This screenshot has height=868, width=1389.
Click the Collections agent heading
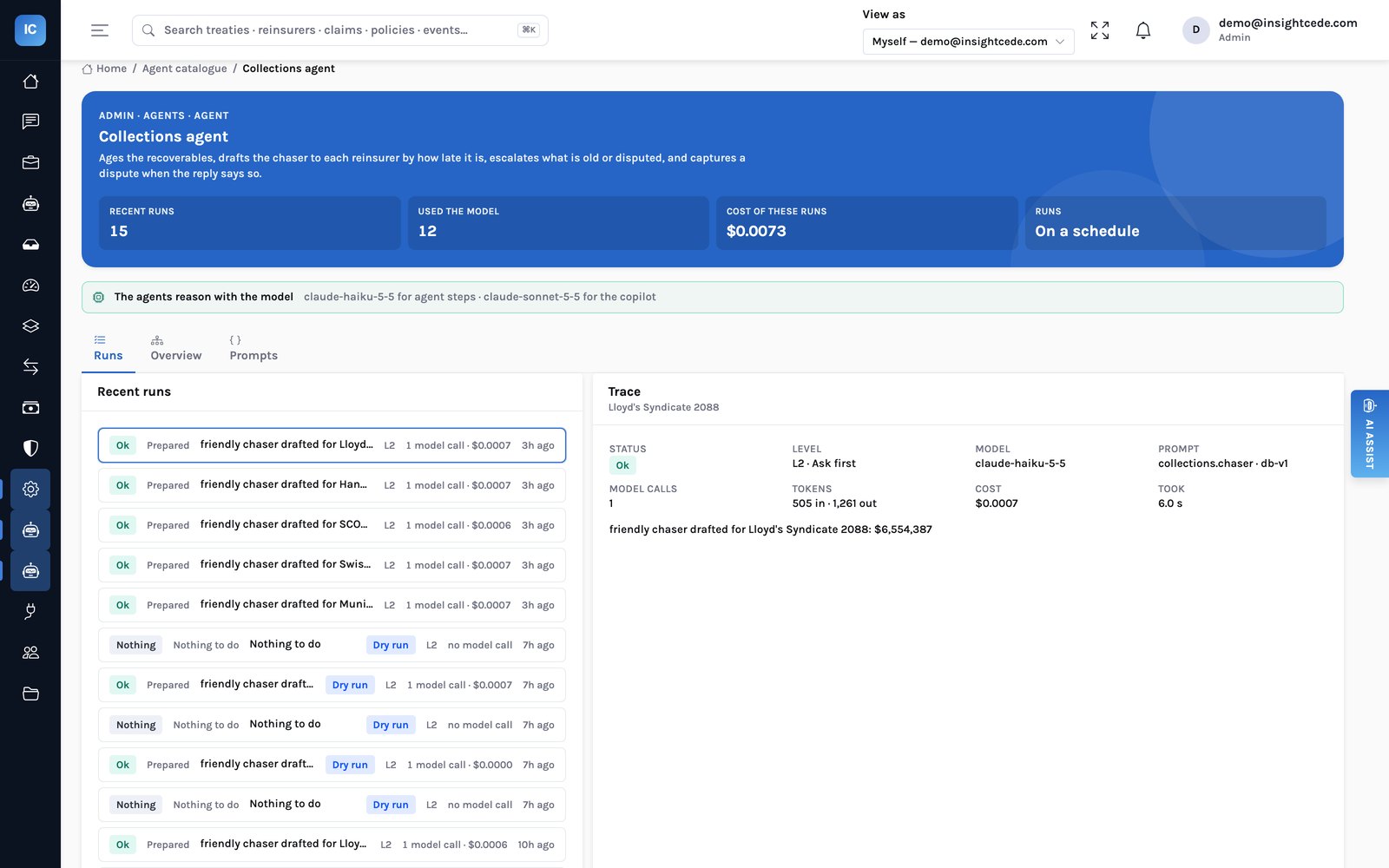tap(163, 136)
